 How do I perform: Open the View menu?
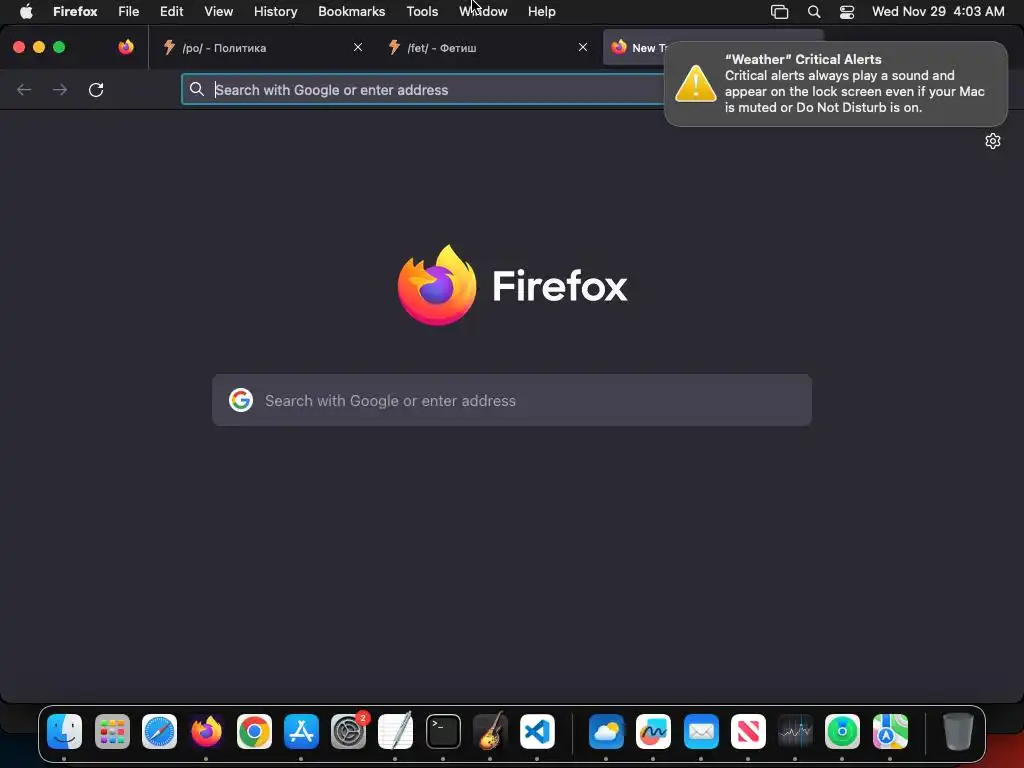pyautogui.click(x=219, y=12)
